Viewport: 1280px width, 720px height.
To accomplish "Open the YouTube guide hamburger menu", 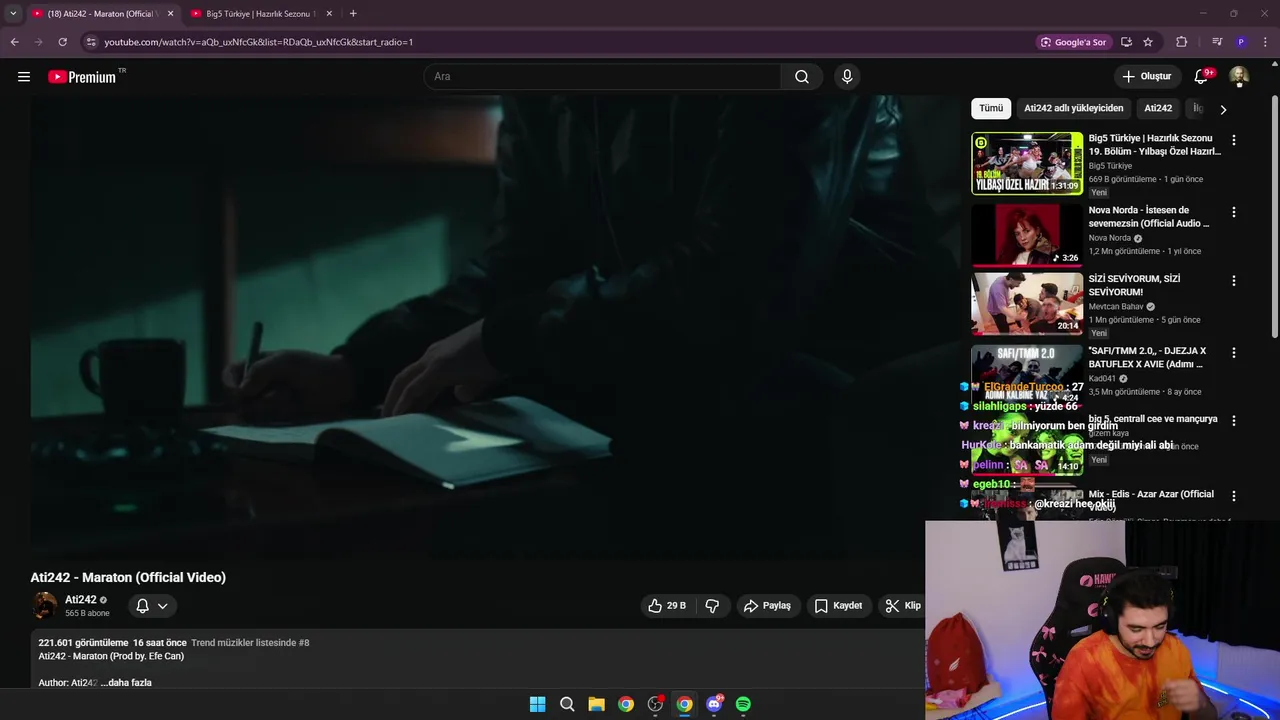I will coord(24,77).
